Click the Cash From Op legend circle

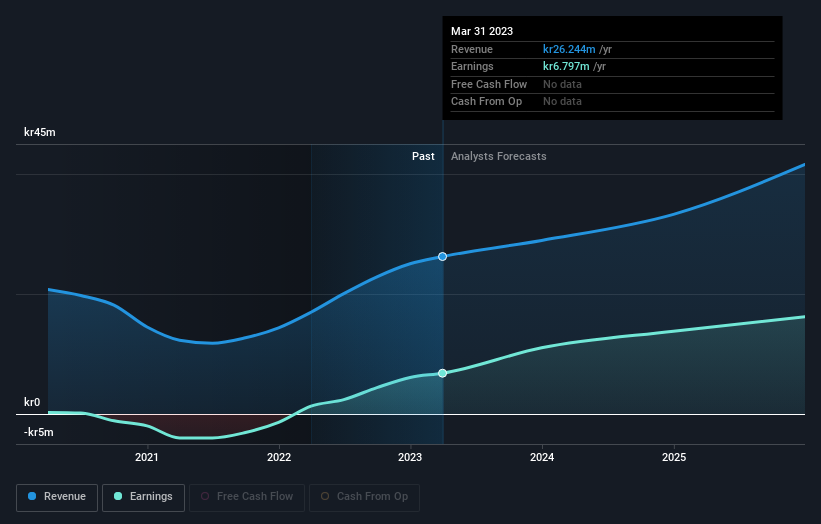[x=325, y=496]
